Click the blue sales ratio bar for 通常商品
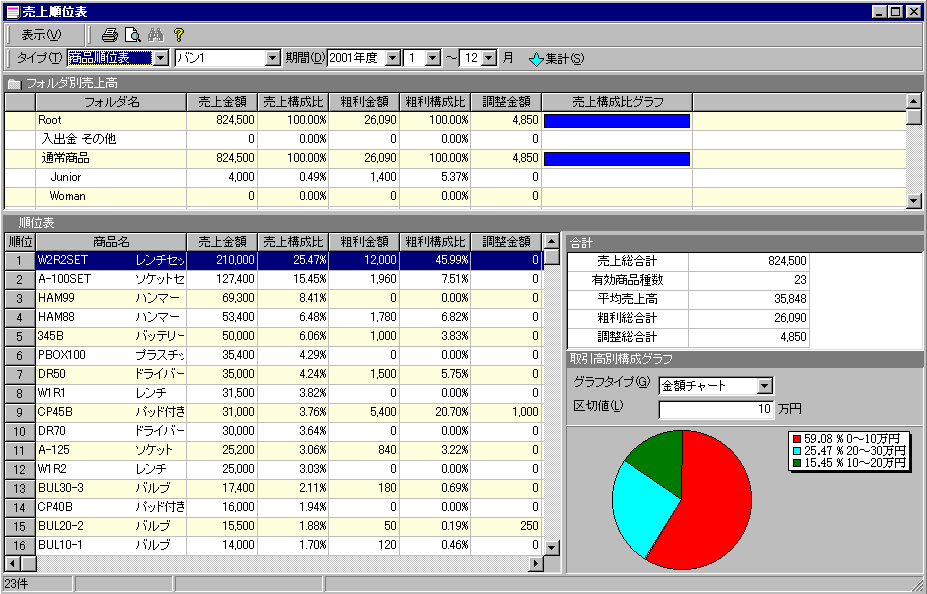The width and height of the screenshot is (927, 594). click(x=617, y=159)
